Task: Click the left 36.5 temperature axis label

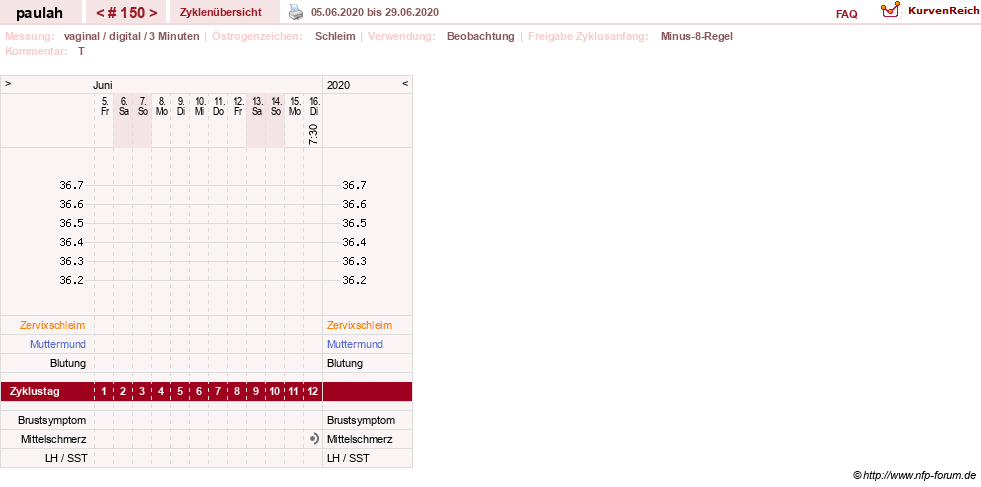Action: [x=72, y=223]
